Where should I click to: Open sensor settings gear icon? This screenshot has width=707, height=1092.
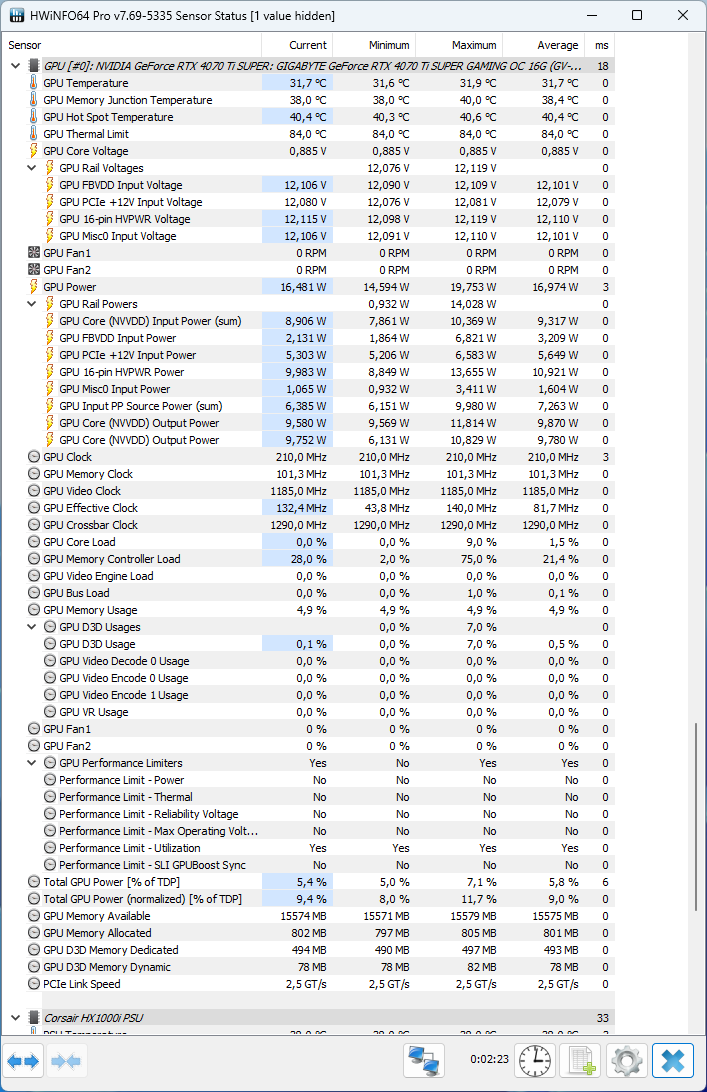tap(626, 1061)
